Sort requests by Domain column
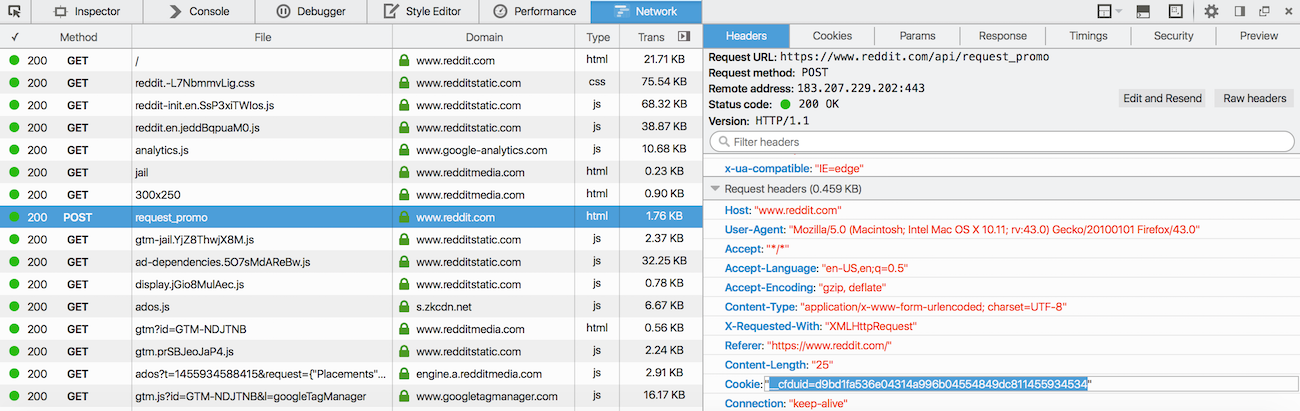1300x411 pixels. [x=484, y=37]
